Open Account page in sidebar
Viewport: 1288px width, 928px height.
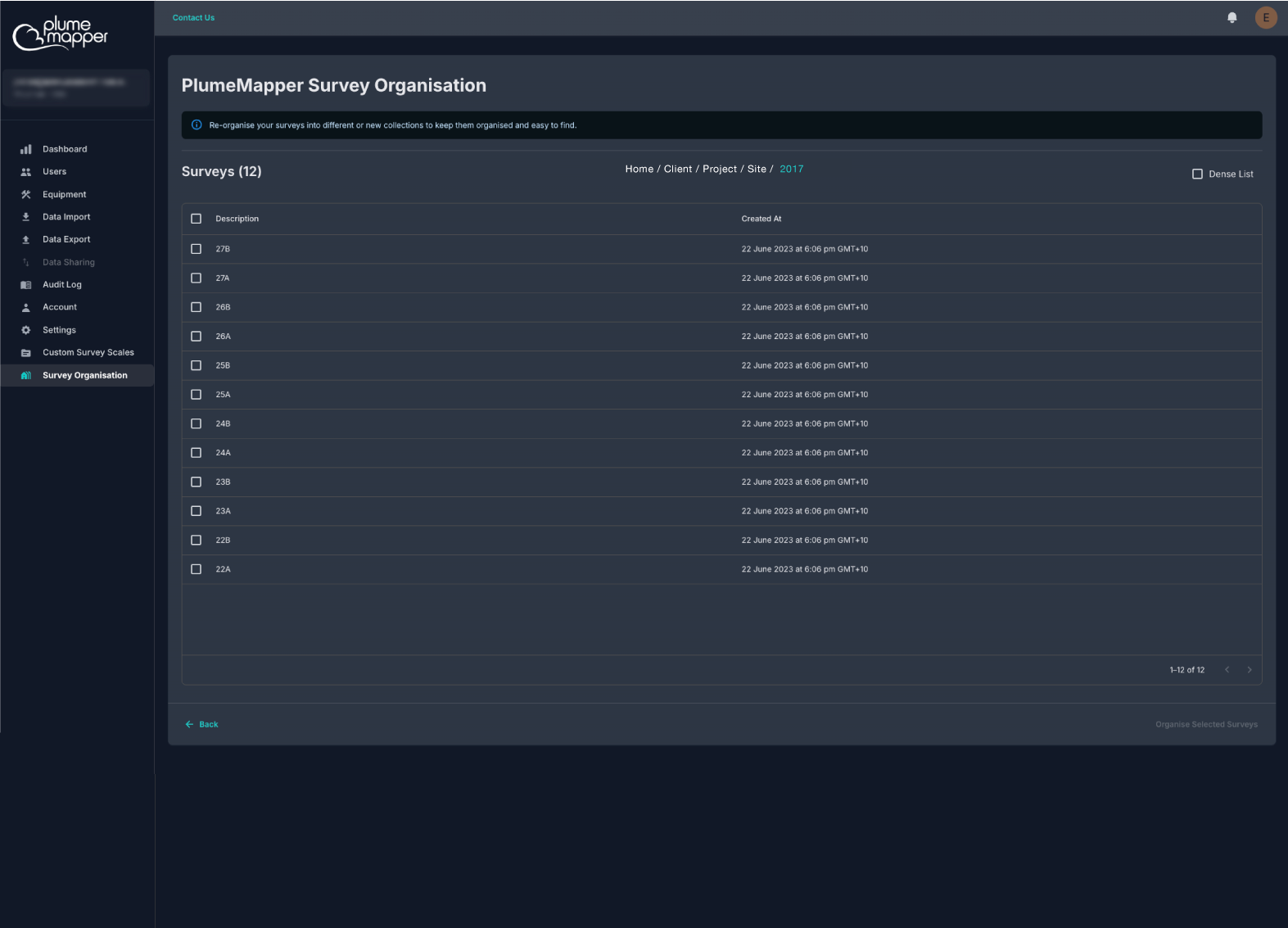click(x=77, y=307)
